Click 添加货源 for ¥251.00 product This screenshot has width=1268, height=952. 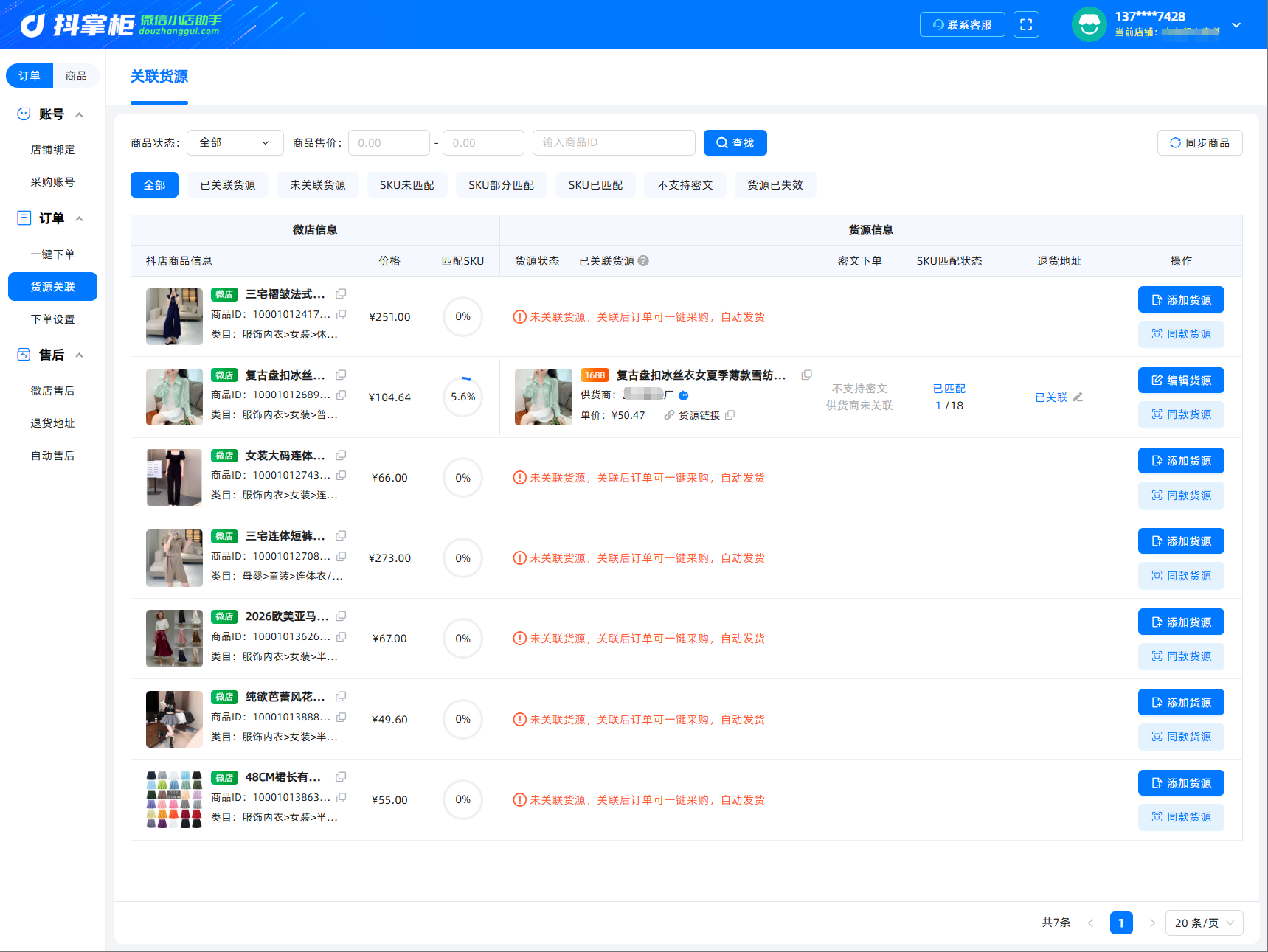point(1181,299)
